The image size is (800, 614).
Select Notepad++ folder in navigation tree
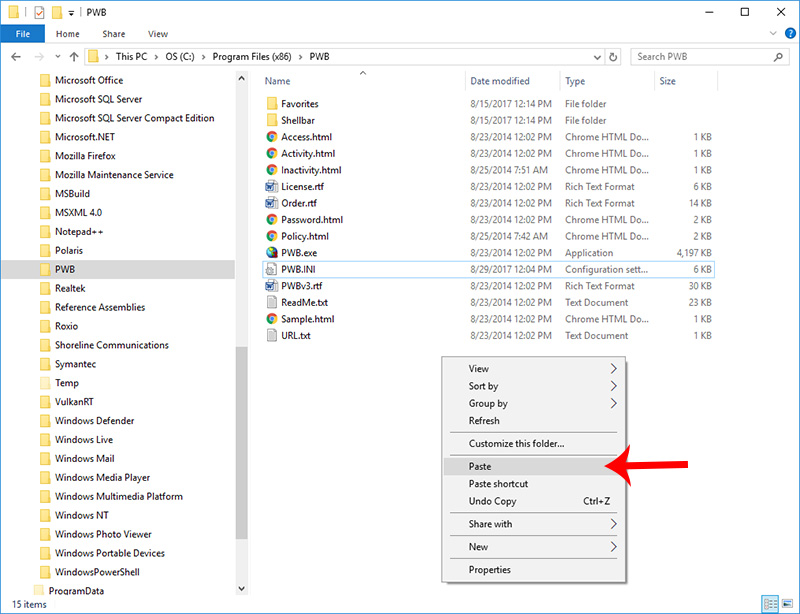tap(79, 232)
